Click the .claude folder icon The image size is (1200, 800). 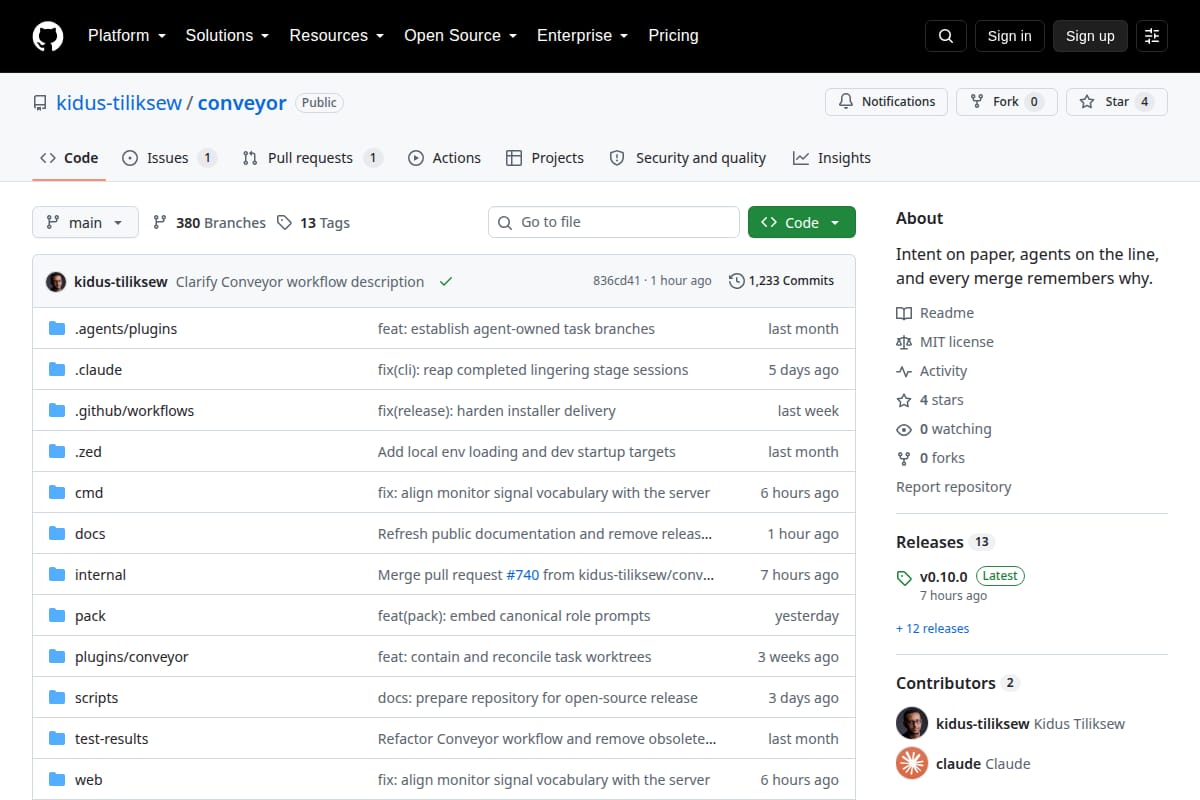(57, 370)
